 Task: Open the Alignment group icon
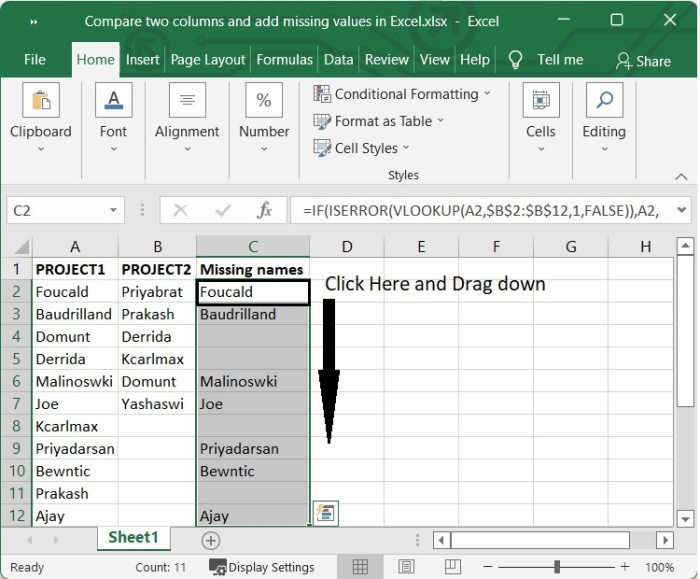point(187,101)
